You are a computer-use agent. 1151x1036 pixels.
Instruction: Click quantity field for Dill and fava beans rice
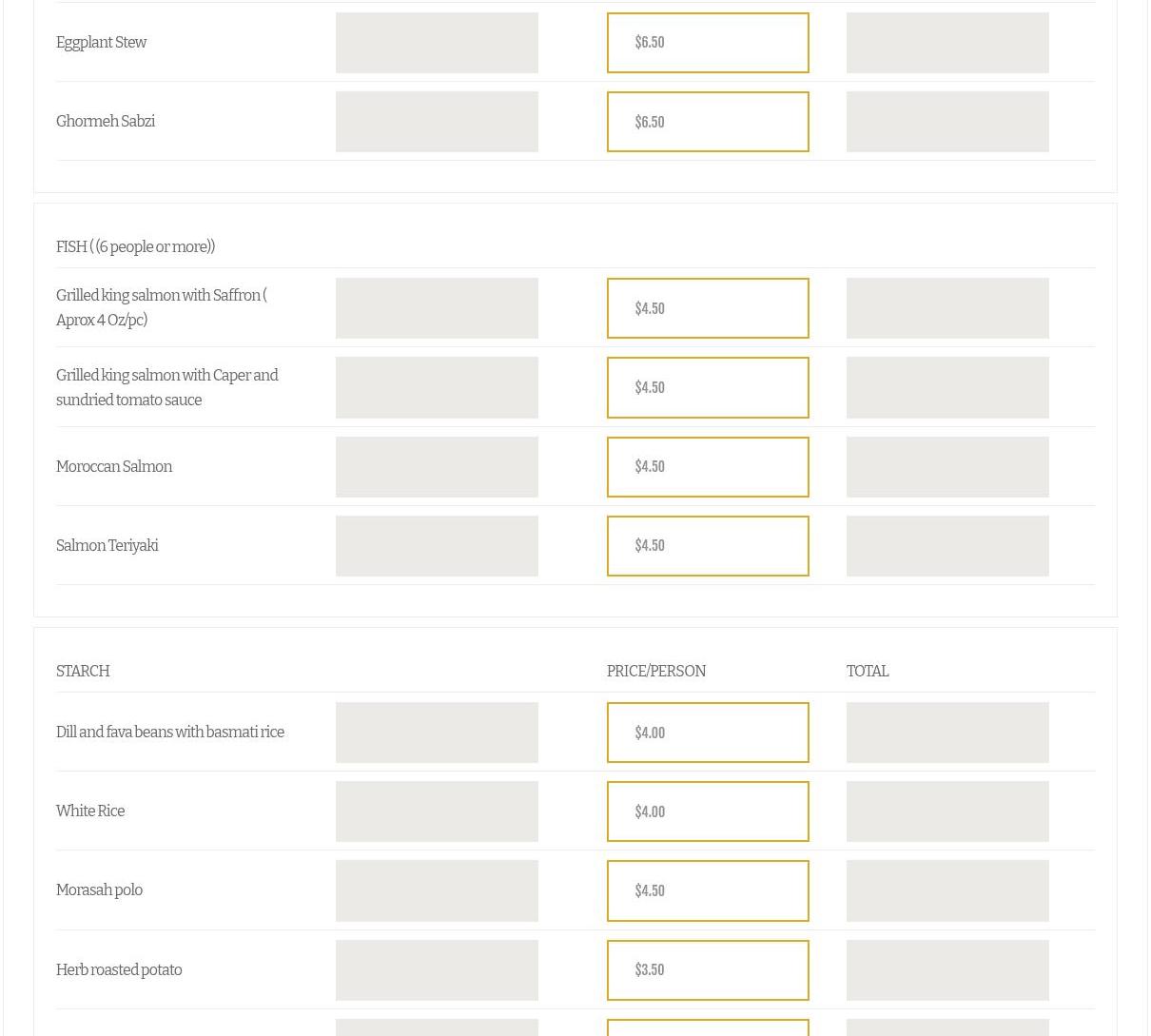[437, 733]
